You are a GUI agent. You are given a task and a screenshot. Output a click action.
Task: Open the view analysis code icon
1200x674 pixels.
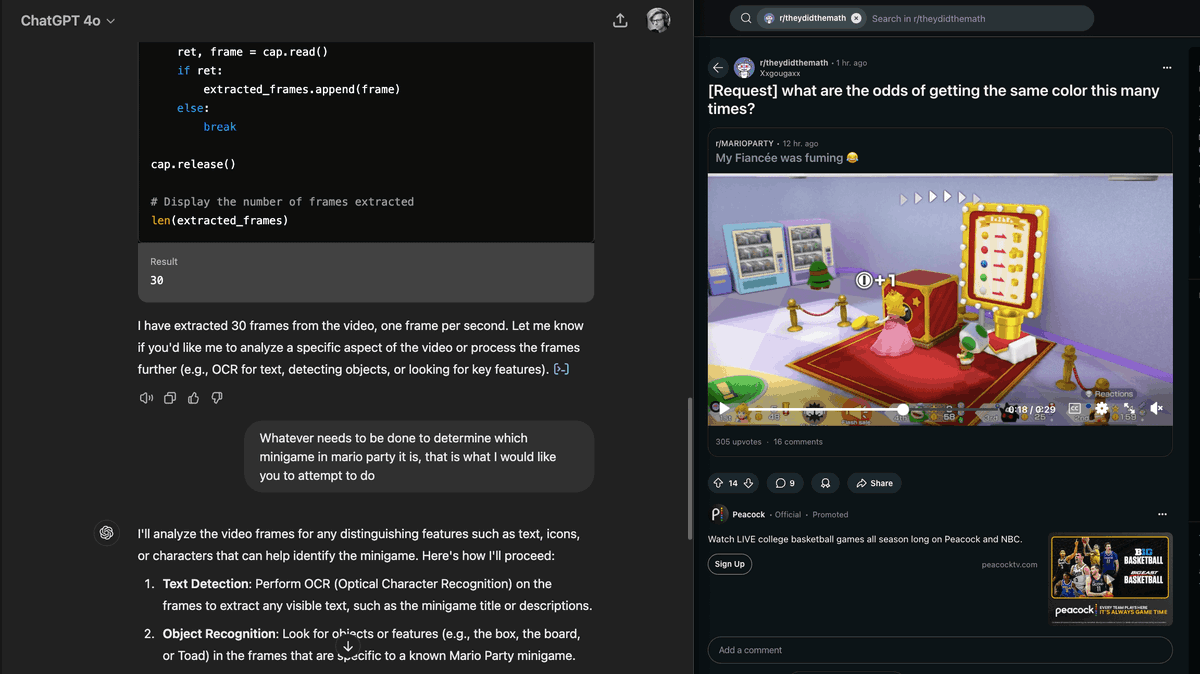pyautogui.click(x=562, y=370)
